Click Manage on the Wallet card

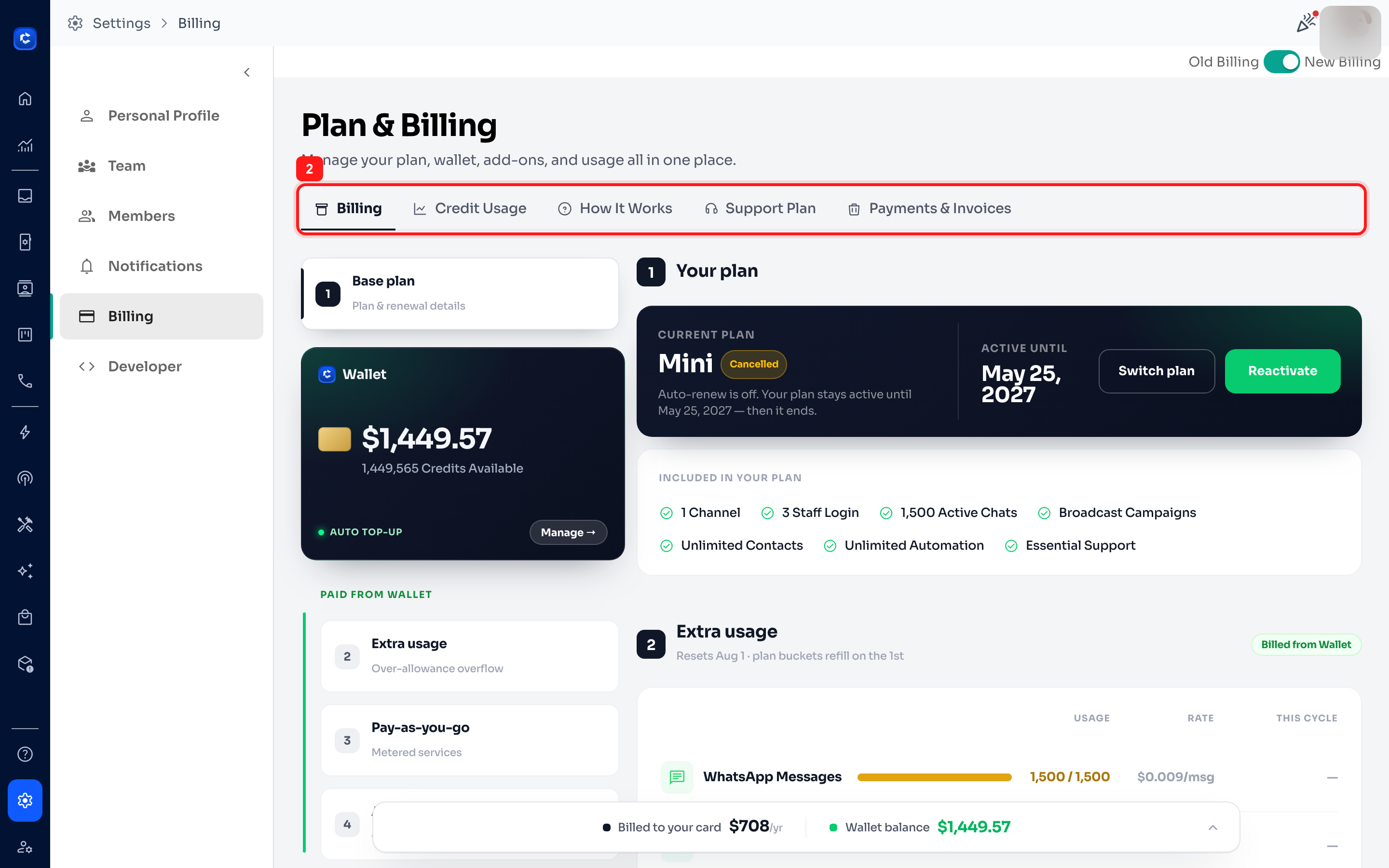coord(568,532)
